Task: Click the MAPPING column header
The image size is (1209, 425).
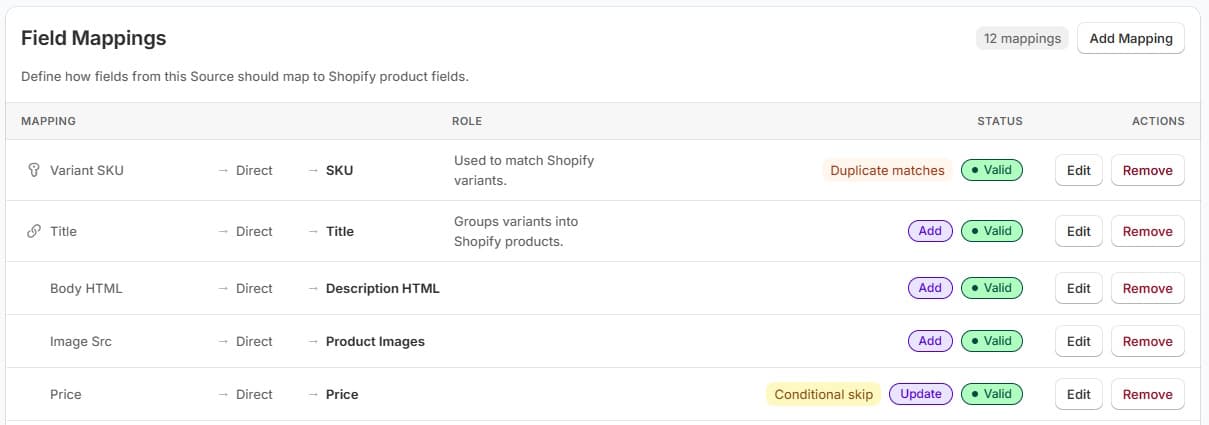Action: pos(48,121)
